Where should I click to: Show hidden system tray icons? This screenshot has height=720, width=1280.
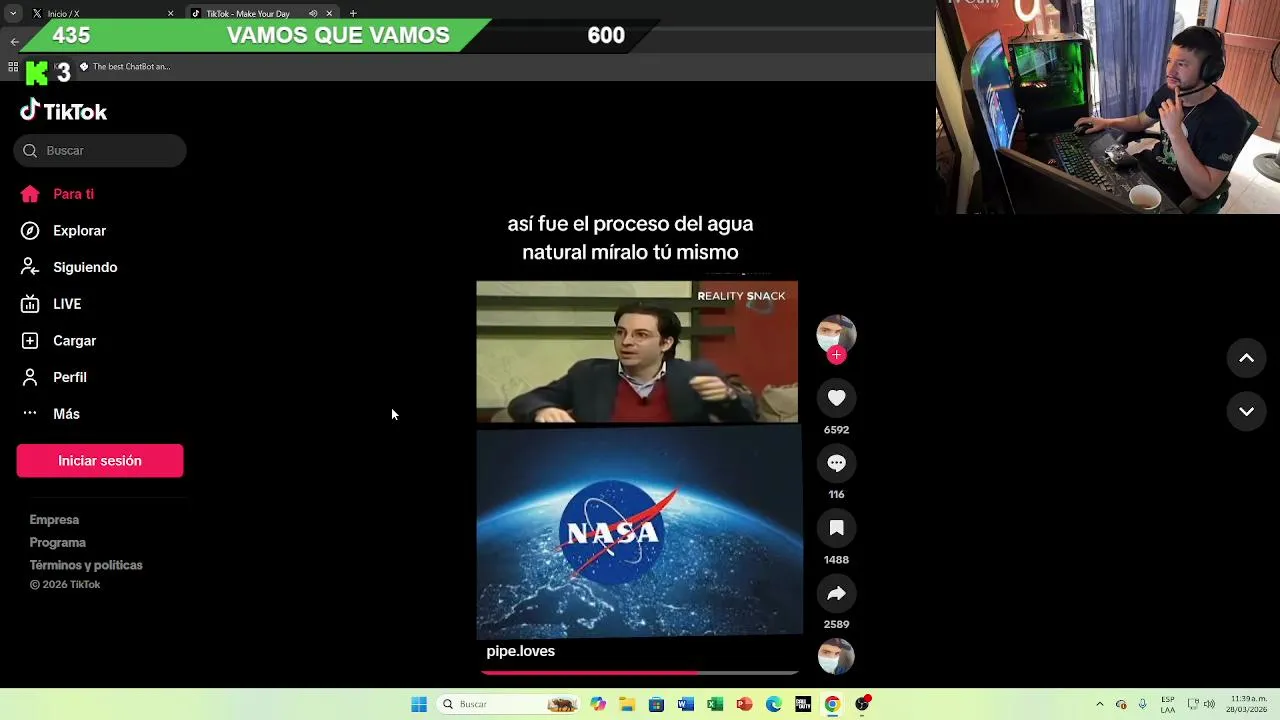(1100, 704)
